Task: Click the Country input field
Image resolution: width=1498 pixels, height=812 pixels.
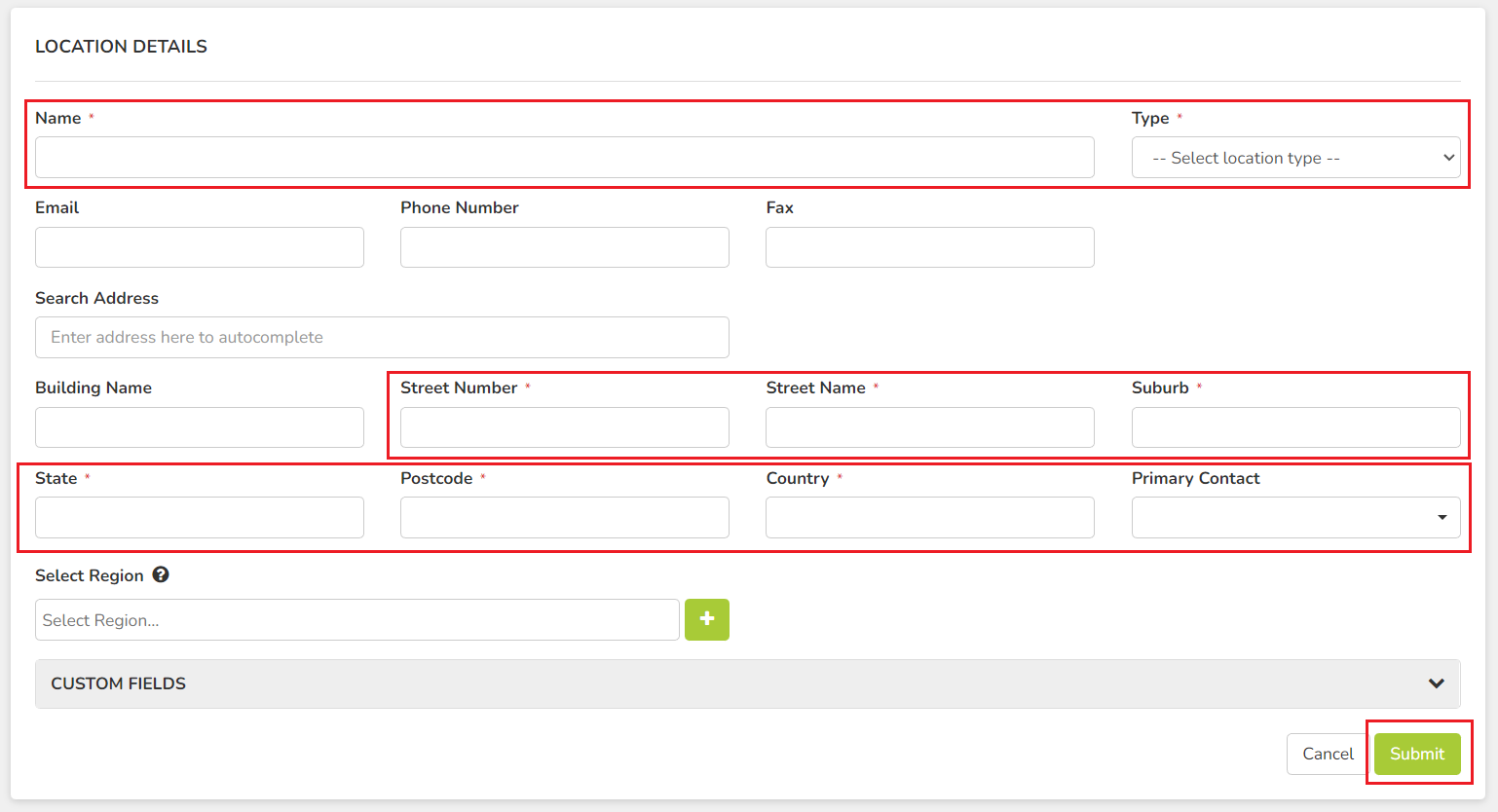Action: click(930, 517)
